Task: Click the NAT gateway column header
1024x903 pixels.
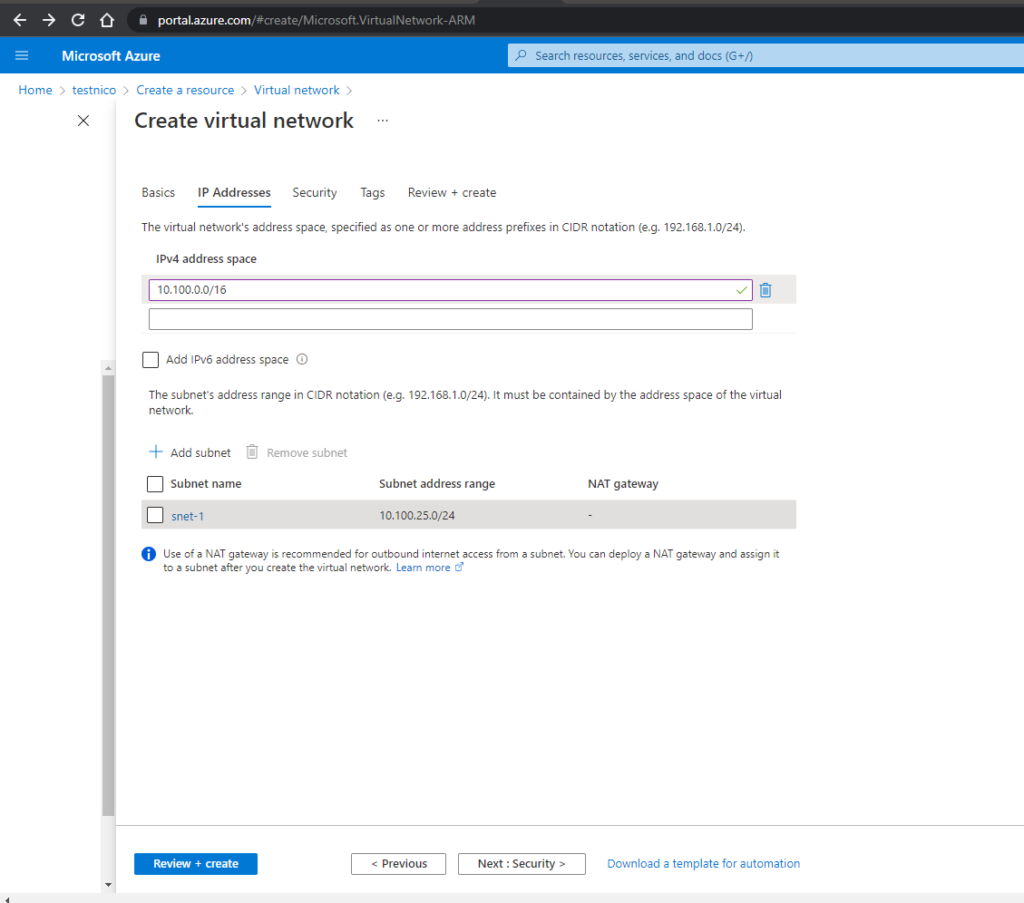Action: pos(623,484)
